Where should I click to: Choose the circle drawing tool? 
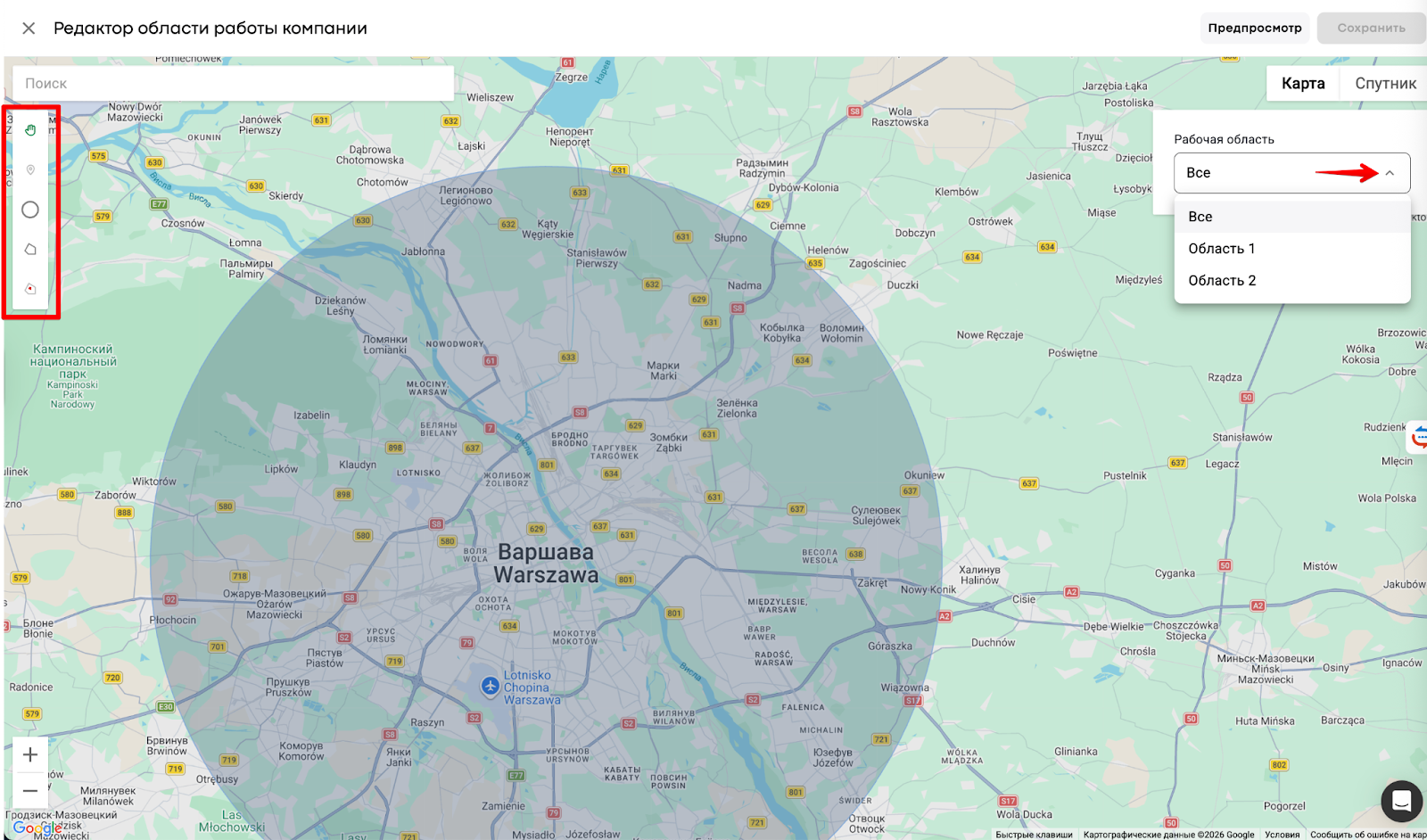(x=30, y=210)
